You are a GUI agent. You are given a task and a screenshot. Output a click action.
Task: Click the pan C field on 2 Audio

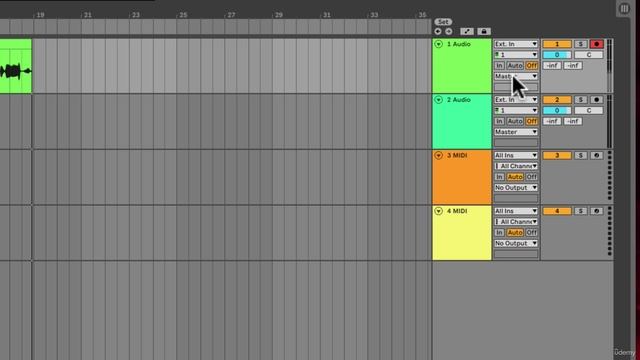pyautogui.click(x=589, y=110)
